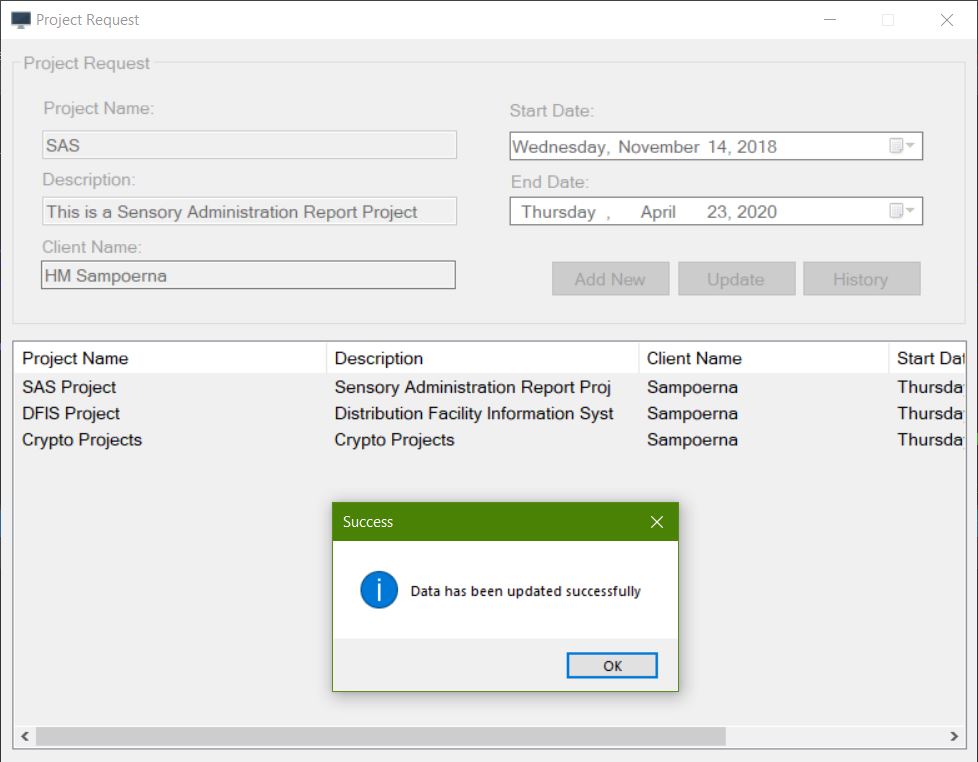Image resolution: width=978 pixels, height=762 pixels.
Task: Open the Start Date dropdown calendar
Action: pyautogui.click(x=908, y=146)
